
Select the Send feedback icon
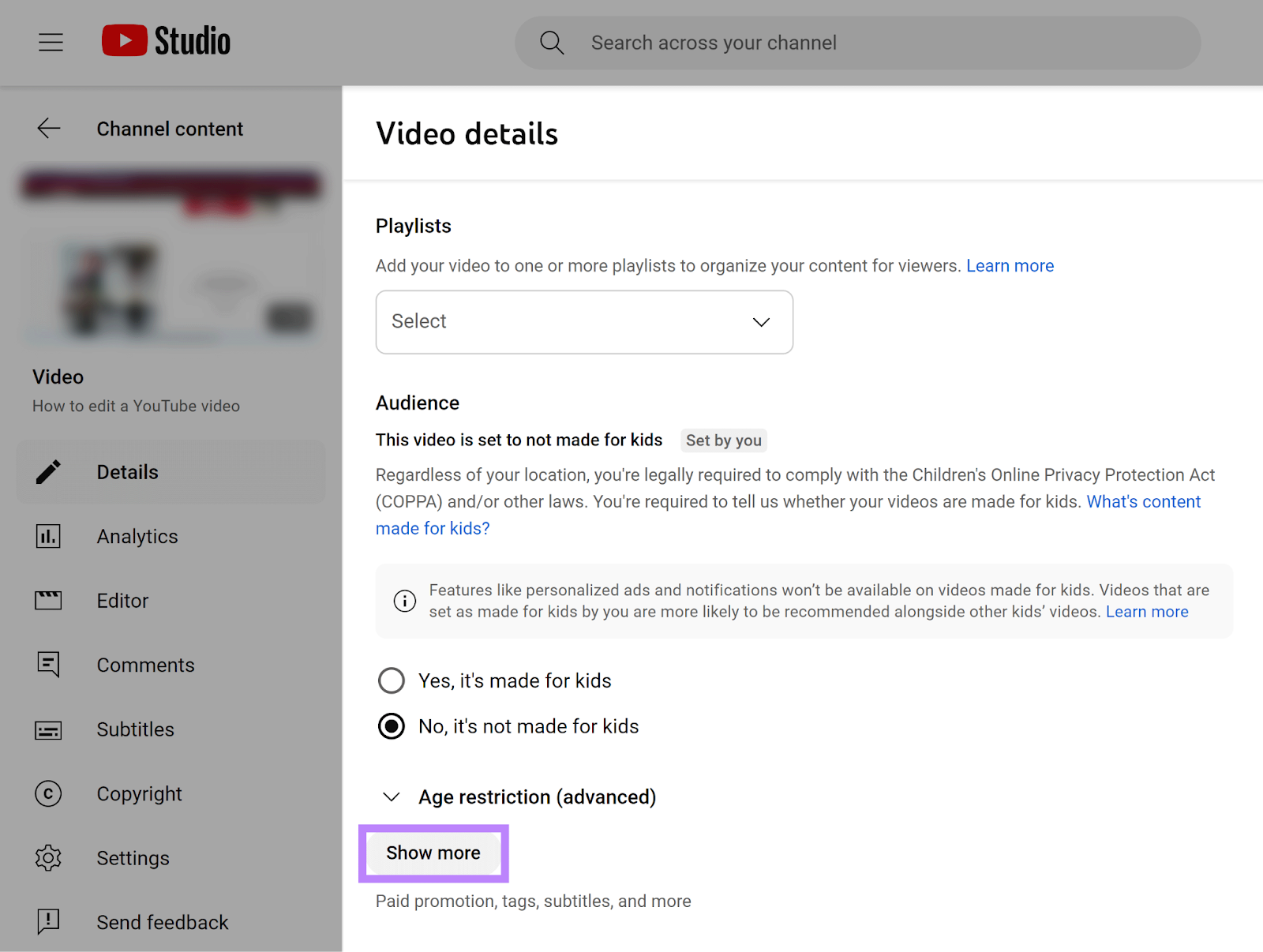click(x=47, y=921)
